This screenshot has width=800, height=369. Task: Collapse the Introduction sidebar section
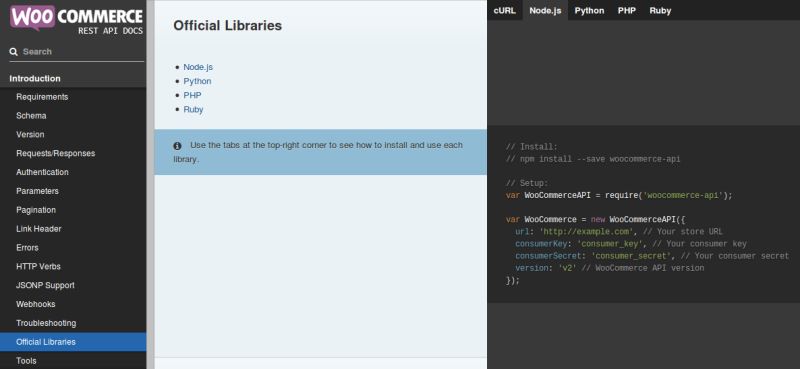click(73, 78)
